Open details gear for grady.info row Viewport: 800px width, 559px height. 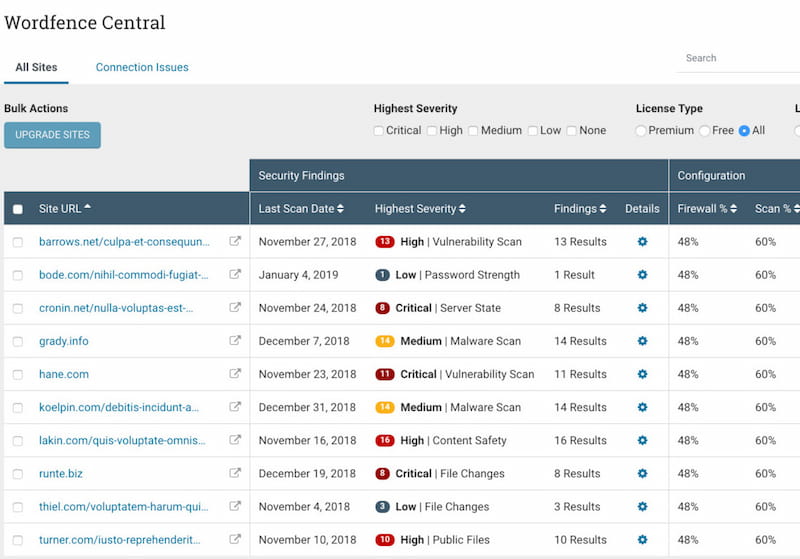tap(642, 341)
